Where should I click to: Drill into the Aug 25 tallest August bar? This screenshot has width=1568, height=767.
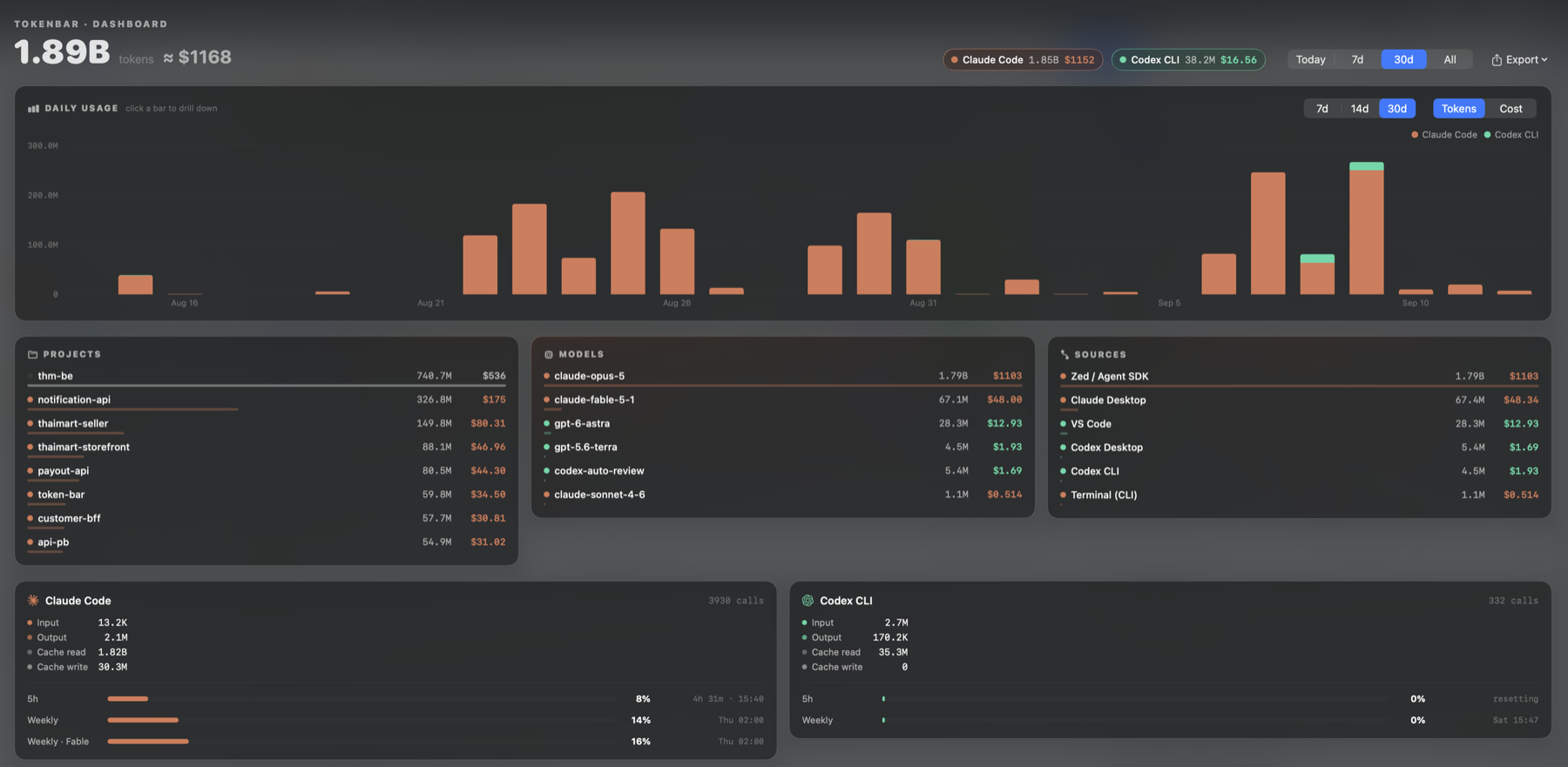pos(628,243)
